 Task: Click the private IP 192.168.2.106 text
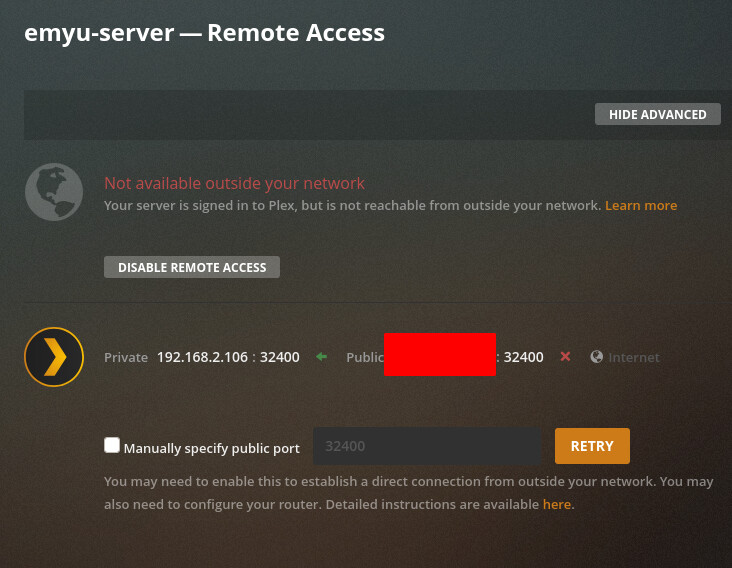tap(202, 357)
